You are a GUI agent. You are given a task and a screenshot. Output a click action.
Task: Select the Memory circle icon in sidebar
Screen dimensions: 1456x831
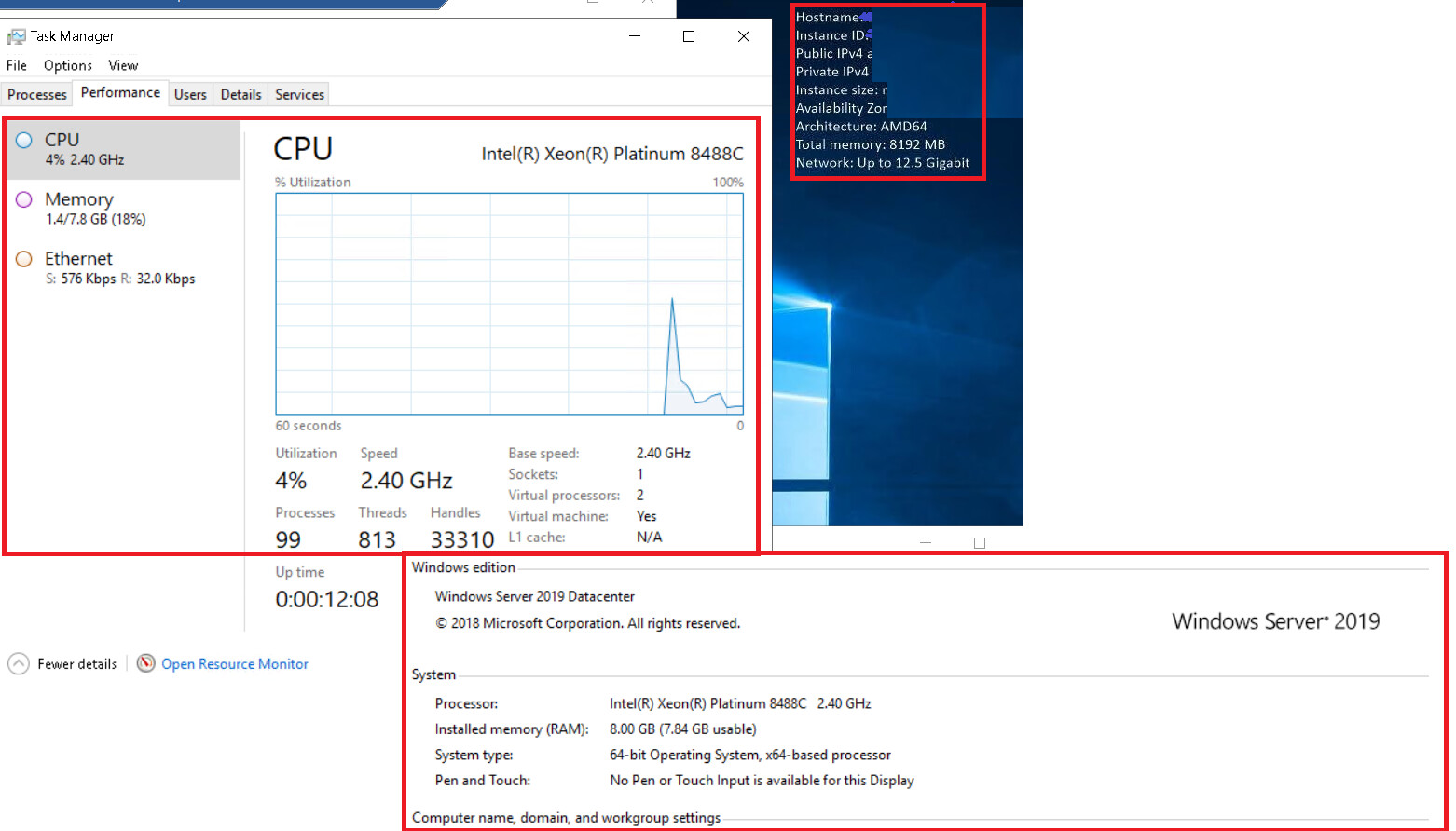24,199
